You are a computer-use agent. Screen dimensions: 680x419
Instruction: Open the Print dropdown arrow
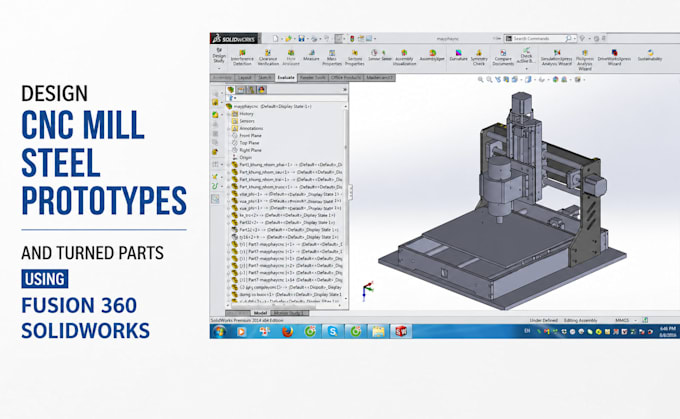point(320,39)
